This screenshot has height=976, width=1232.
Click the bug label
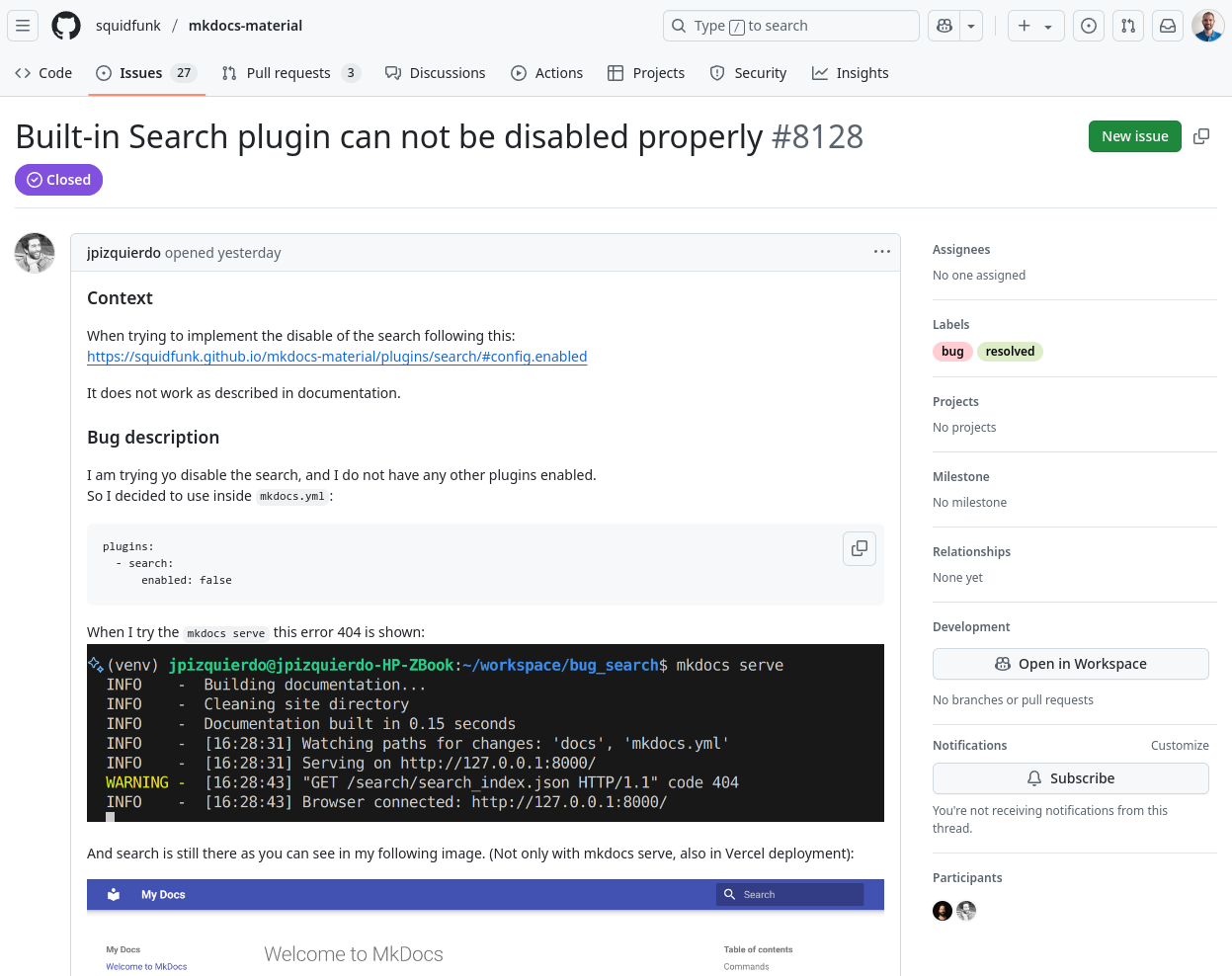pos(952,352)
